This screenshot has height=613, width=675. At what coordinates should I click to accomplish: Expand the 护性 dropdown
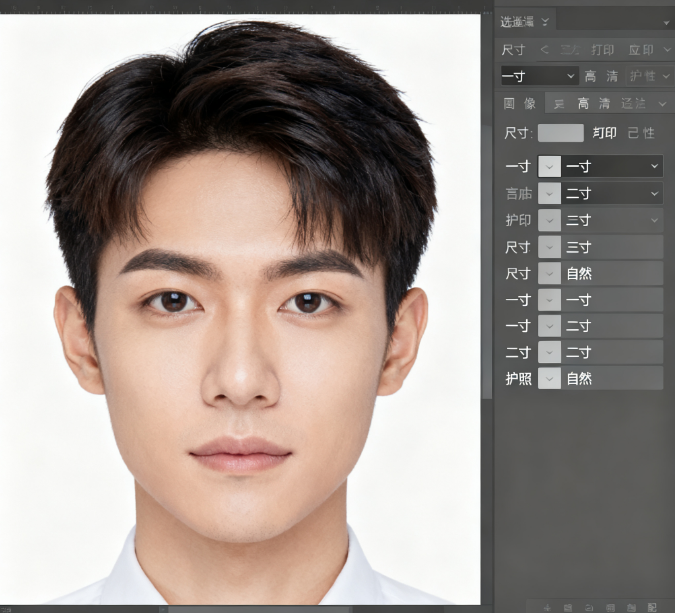click(x=649, y=76)
